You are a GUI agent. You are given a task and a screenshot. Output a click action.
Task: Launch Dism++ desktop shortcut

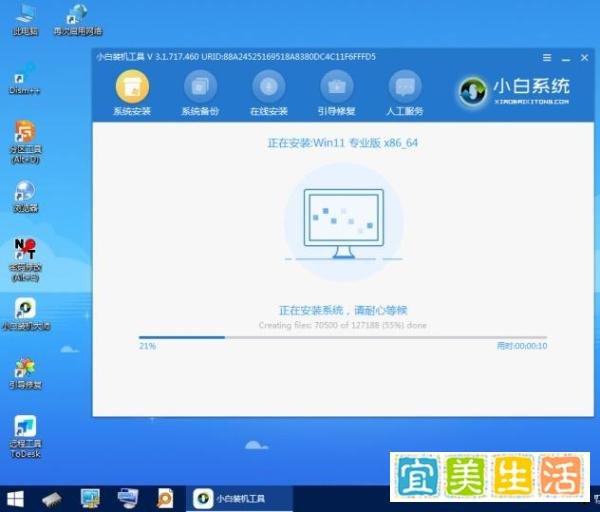24,79
